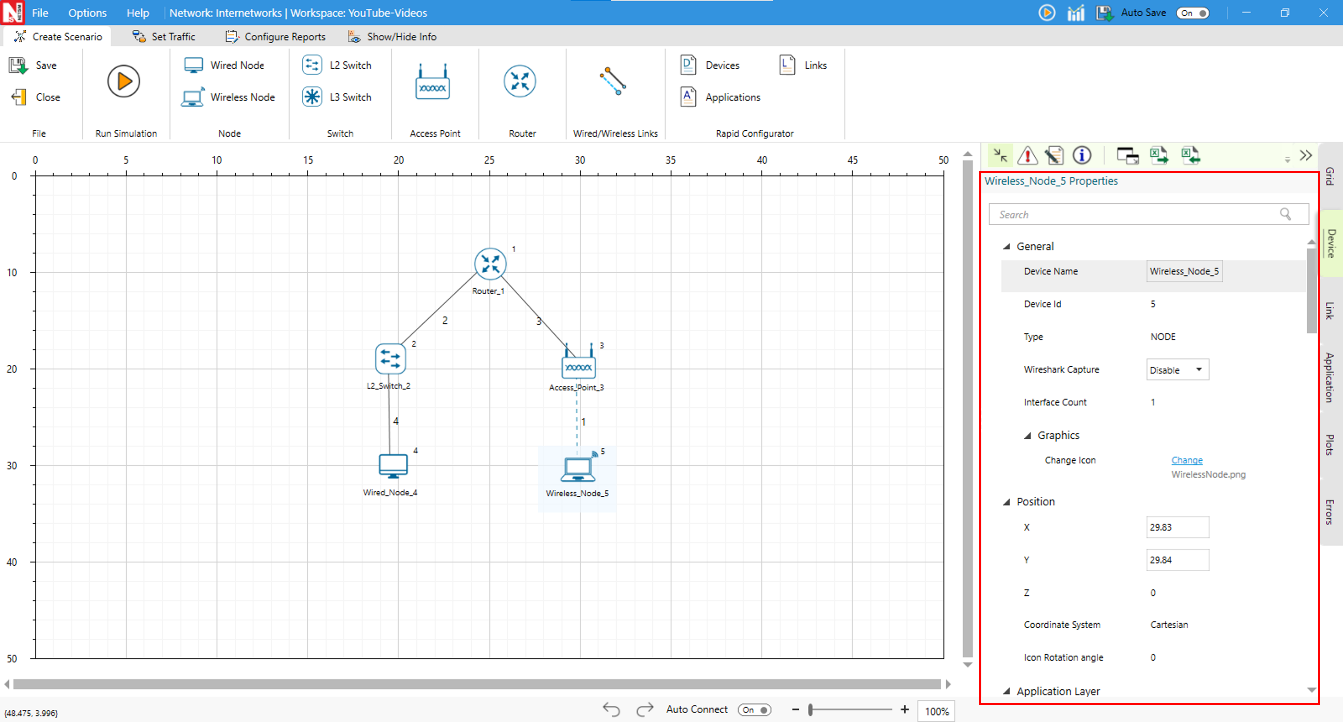The image size is (1343, 722).
Task: Select the L3 Switch device icon
Action: tap(312, 97)
